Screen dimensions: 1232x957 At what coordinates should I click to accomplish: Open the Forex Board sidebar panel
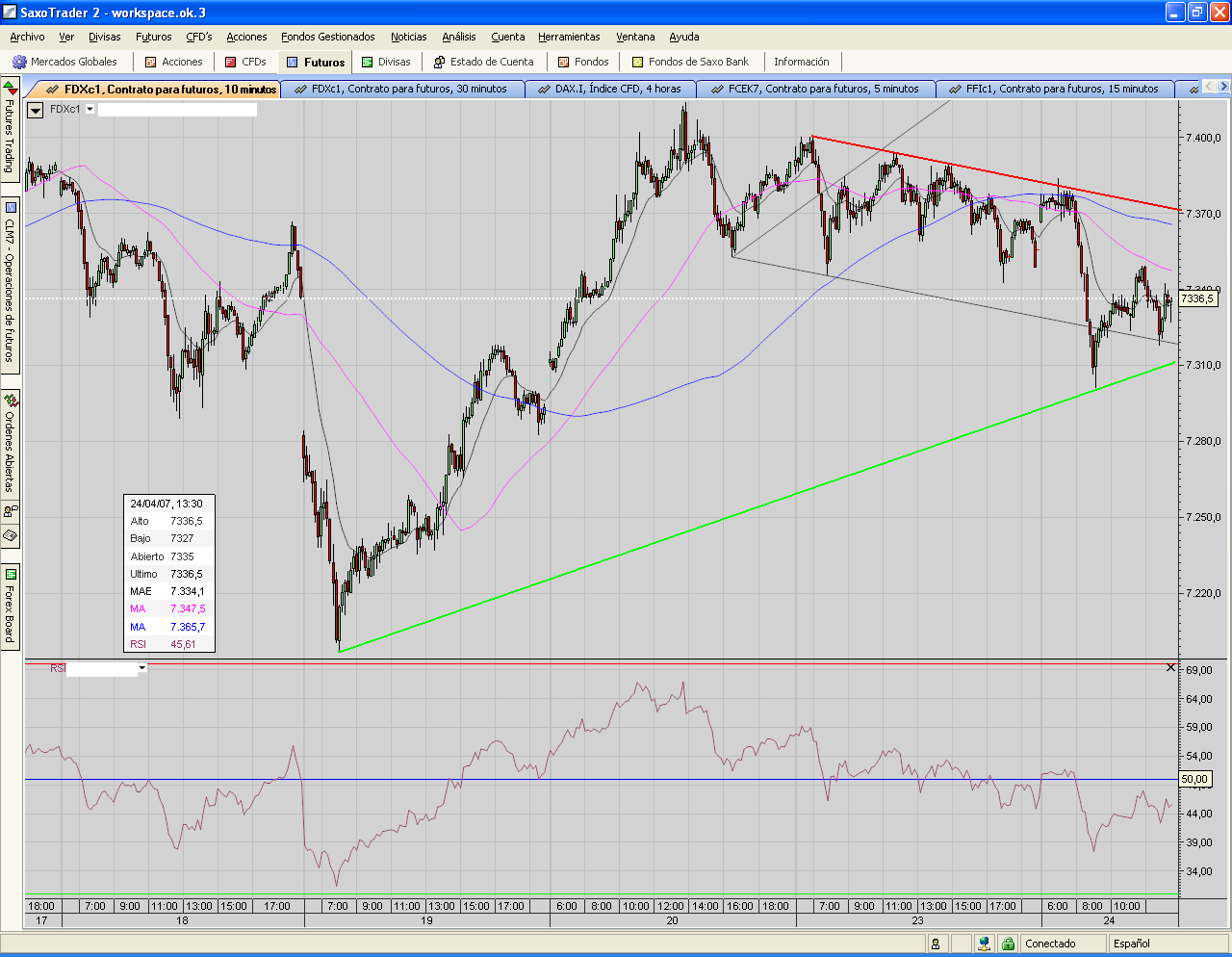10,607
